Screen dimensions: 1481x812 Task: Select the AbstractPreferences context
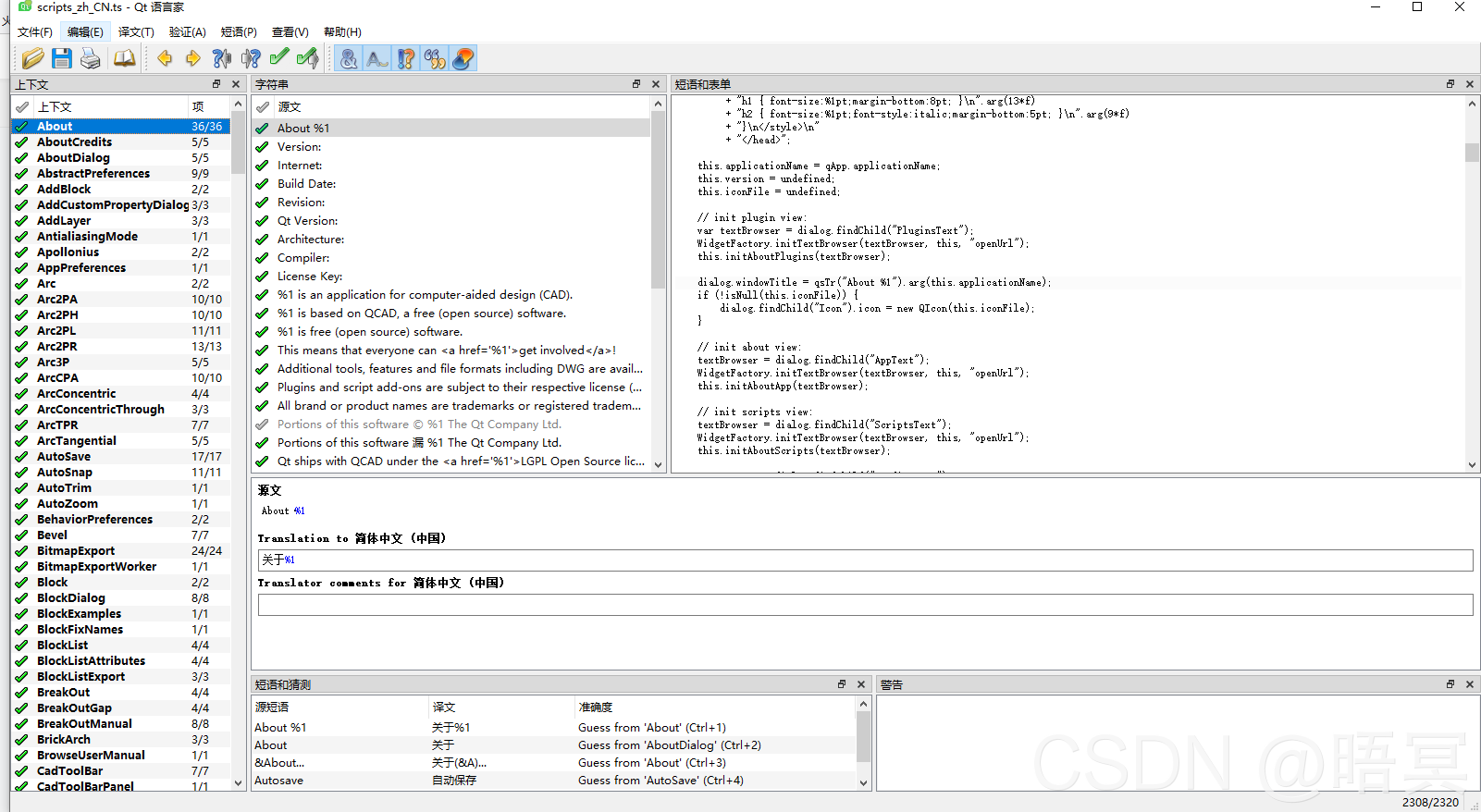(120, 173)
